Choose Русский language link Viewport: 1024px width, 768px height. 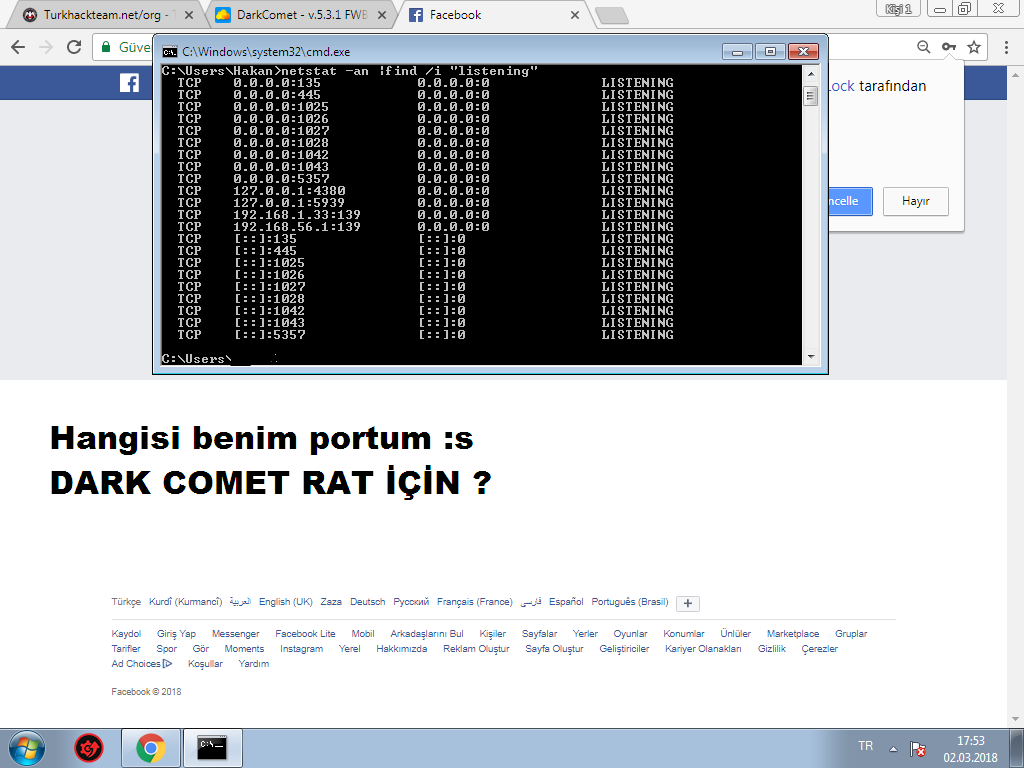[x=411, y=602]
